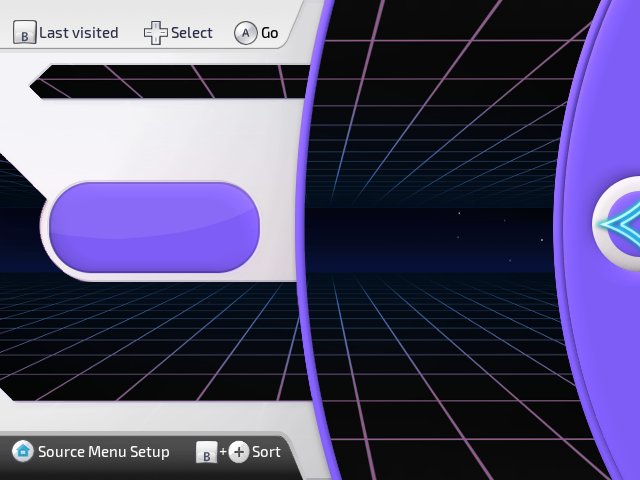The image size is (640, 480).
Task: Open Source Menu Setup
Action: coord(104,452)
